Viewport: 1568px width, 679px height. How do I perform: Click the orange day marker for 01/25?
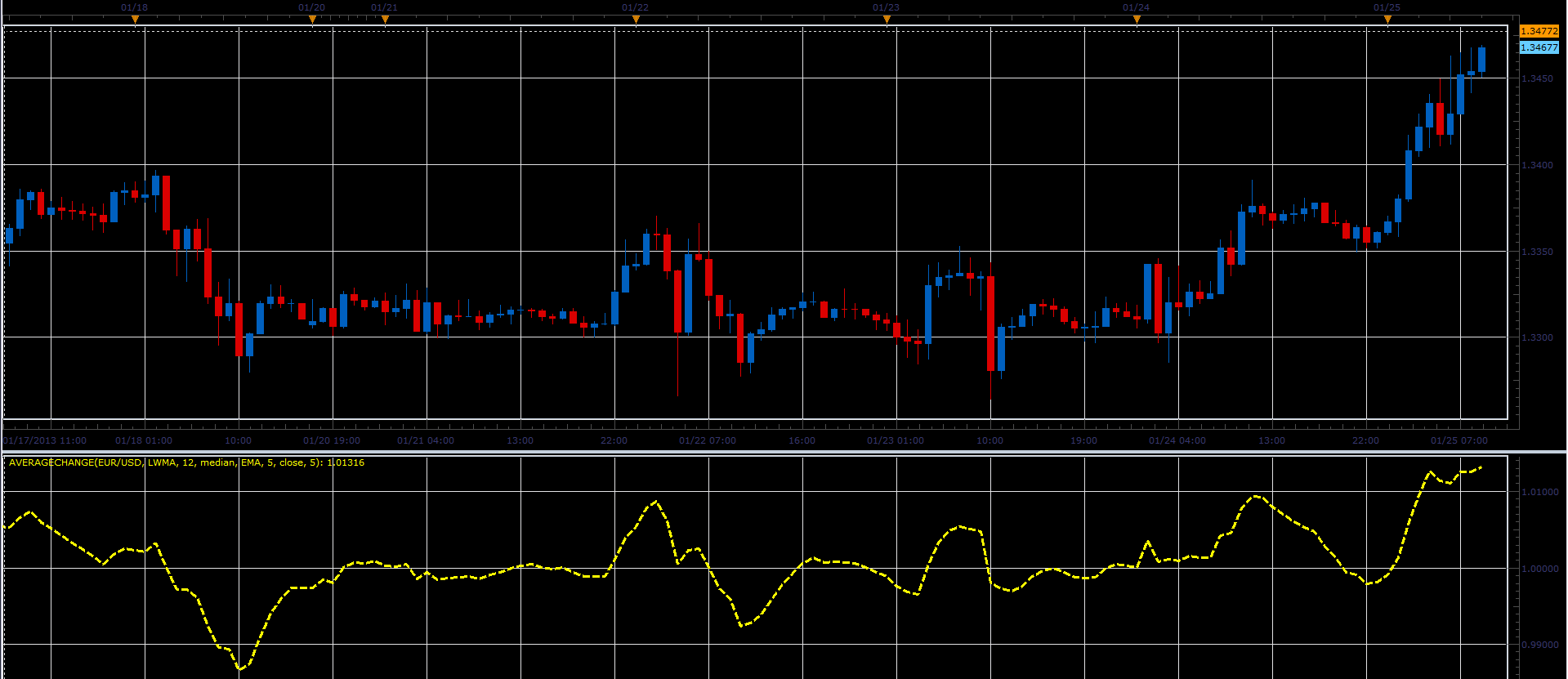click(1387, 20)
